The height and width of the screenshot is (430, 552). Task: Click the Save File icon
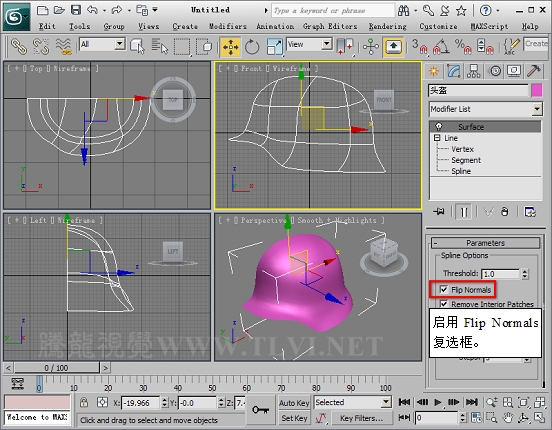pyautogui.click(x=76, y=10)
